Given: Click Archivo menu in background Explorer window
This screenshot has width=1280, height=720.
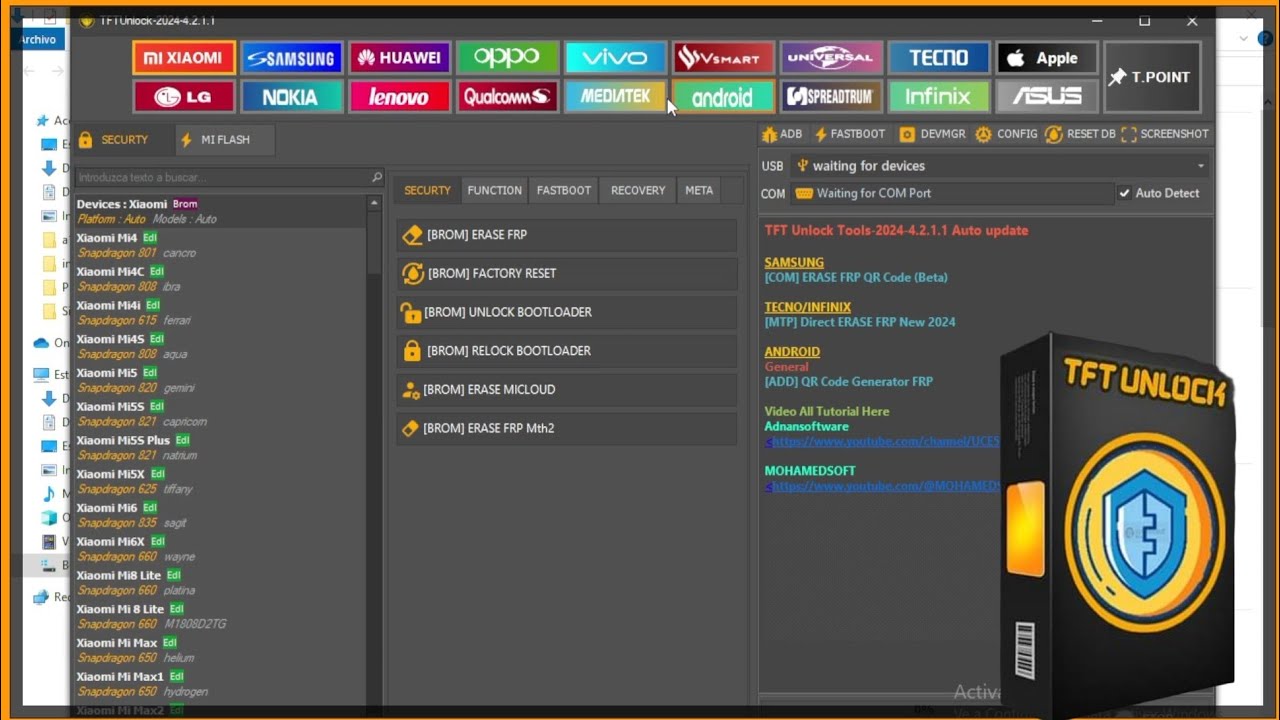Looking at the screenshot, I should point(39,39).
